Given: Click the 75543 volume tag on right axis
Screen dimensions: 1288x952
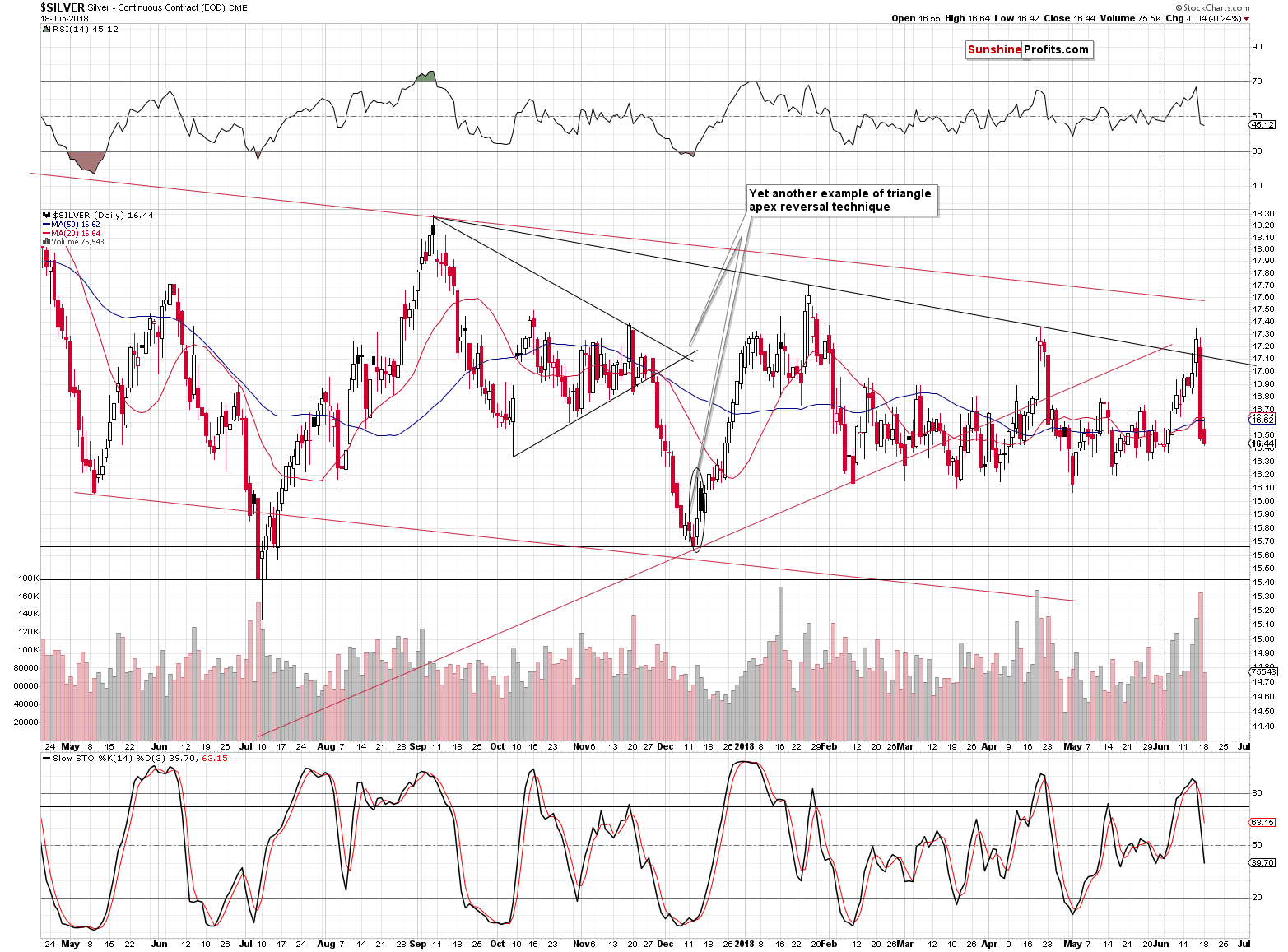Looking at the screenshot, I should (x=1262, y=671).
